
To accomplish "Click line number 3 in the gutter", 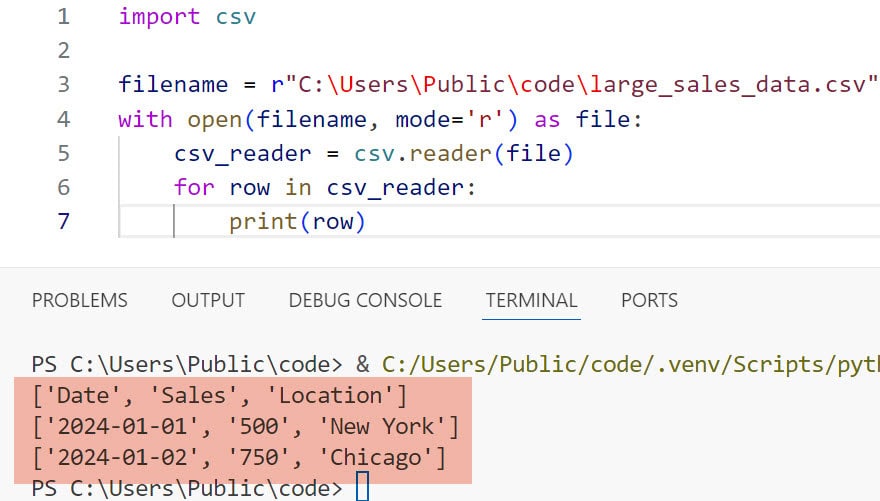I will [x=63, y=85].
